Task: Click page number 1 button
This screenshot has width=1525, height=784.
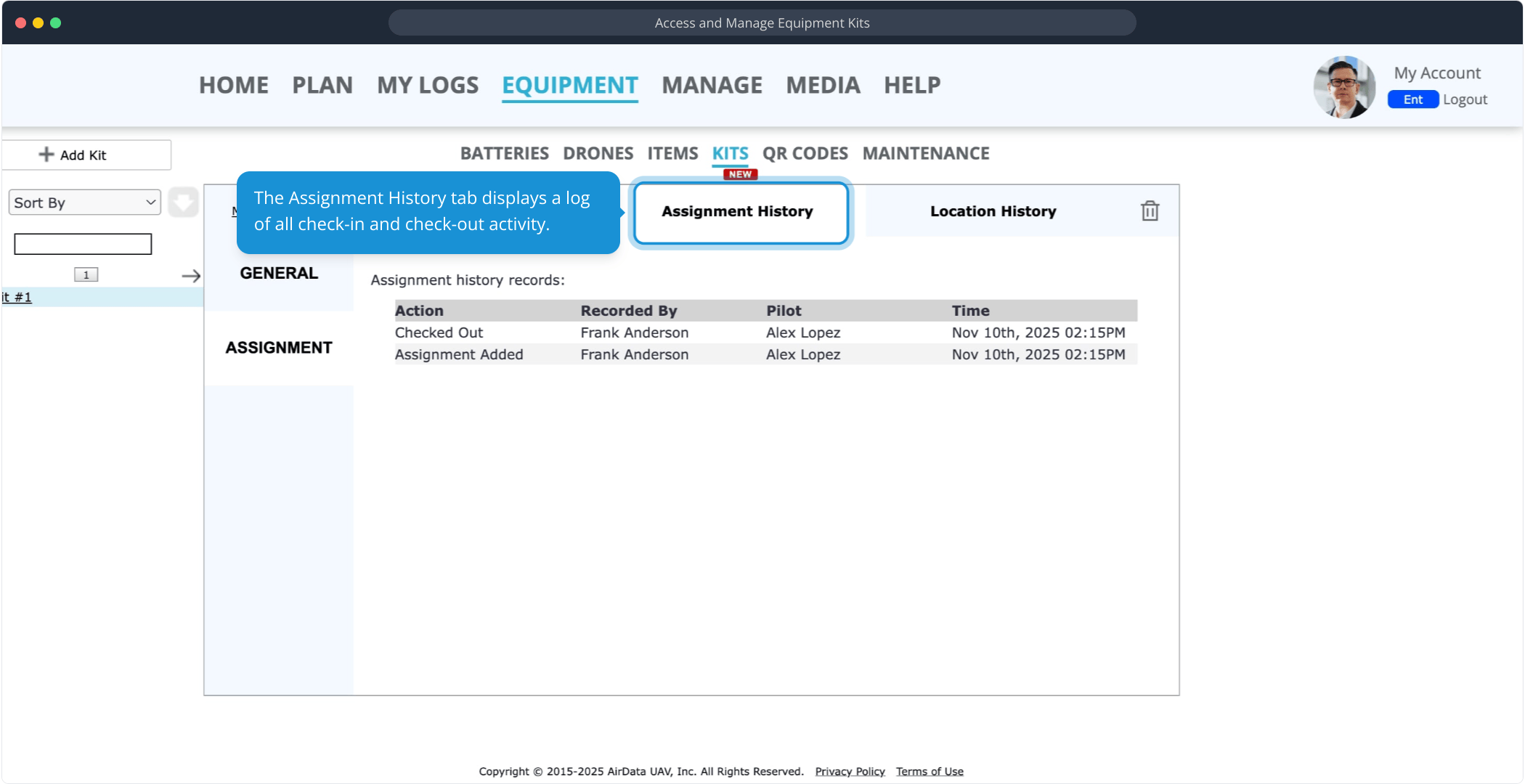Action: tap(86, 274)
